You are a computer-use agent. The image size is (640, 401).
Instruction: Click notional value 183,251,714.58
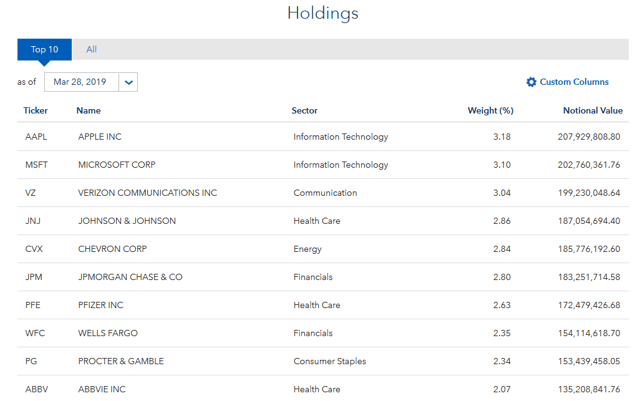pyautogui.click(x=589, y=277)
